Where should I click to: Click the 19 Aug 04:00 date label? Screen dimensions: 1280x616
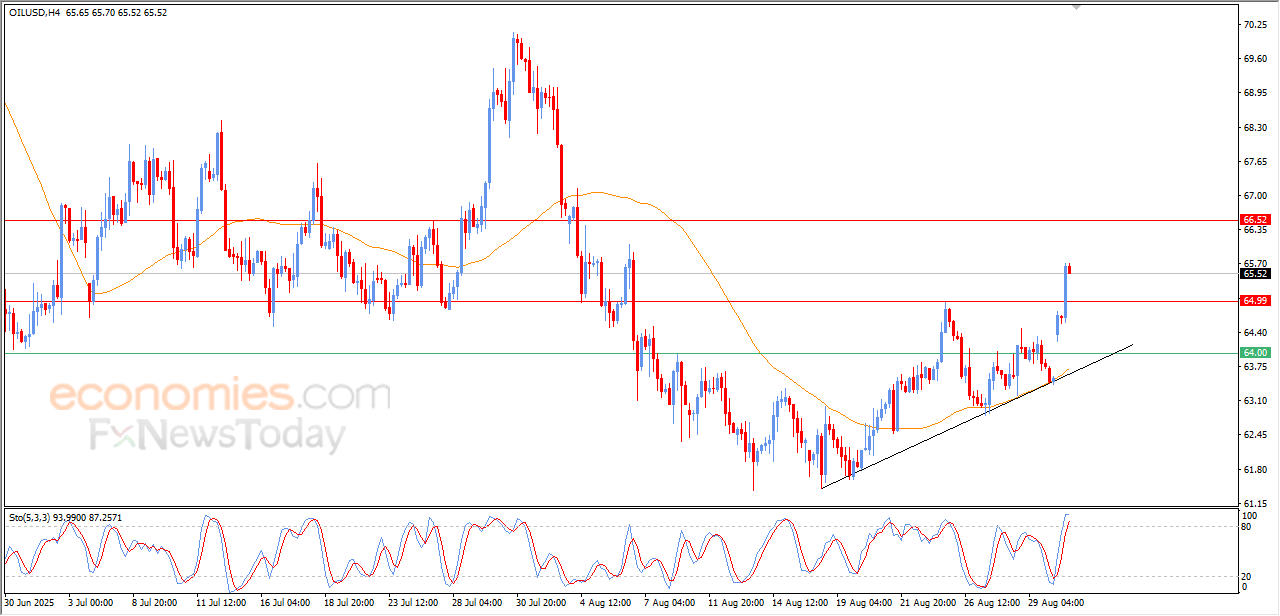pos(863,604)
